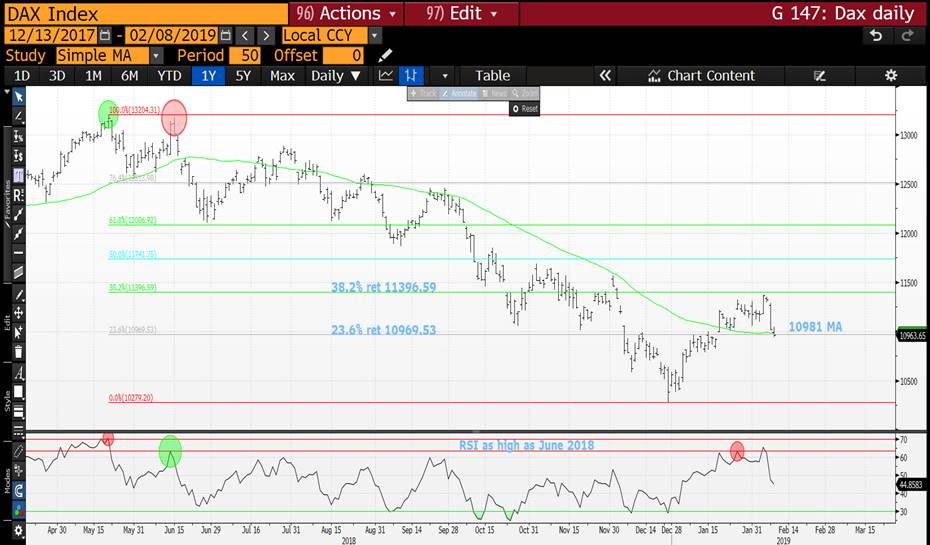Select the copy annotation cursor tool
Image resolution: width=930 pixels, height=545 pixels.
pos(18,332)
